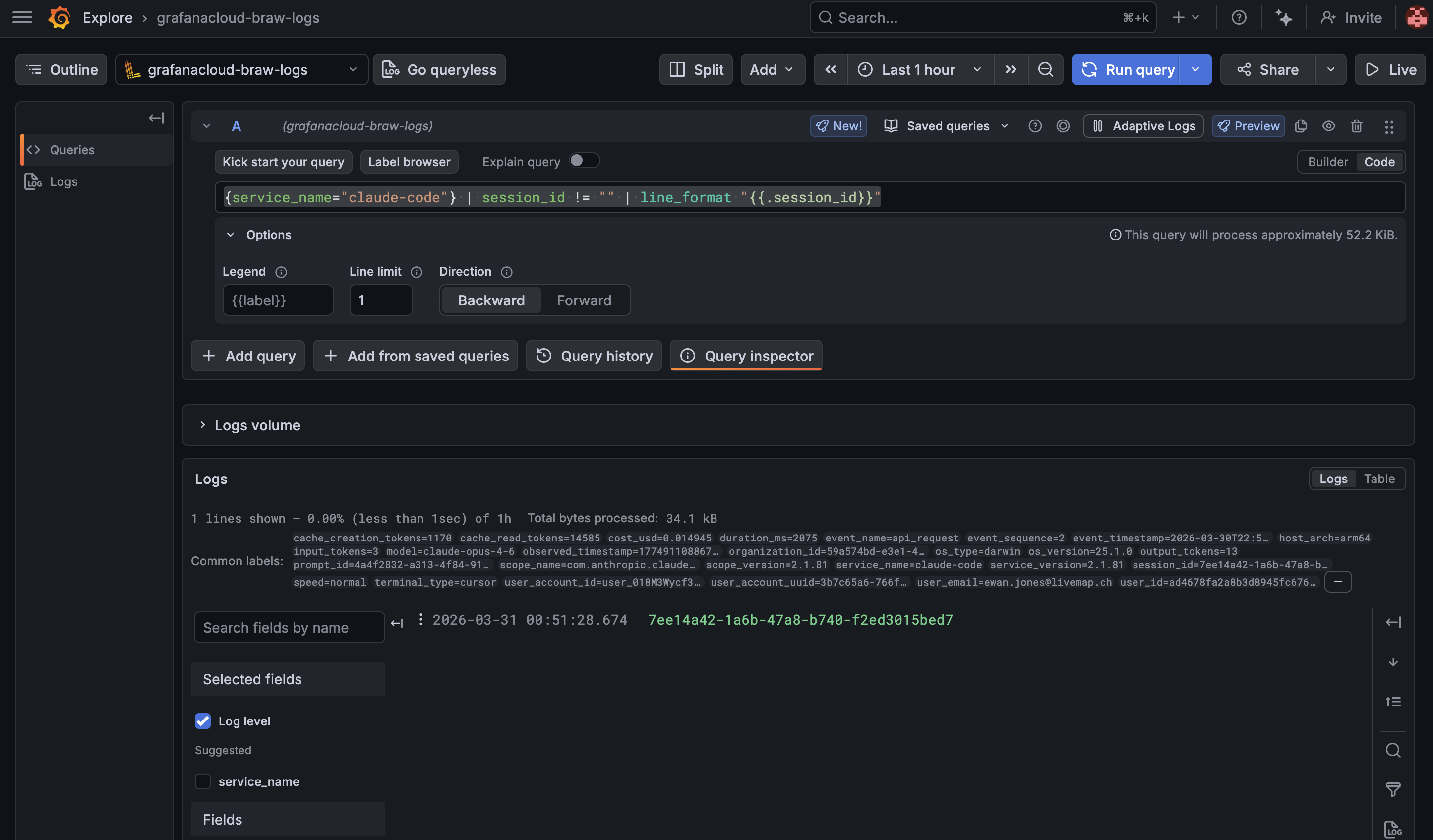Open the Label browser
This screenshot has height=840, width=1433.
[409, 162]
